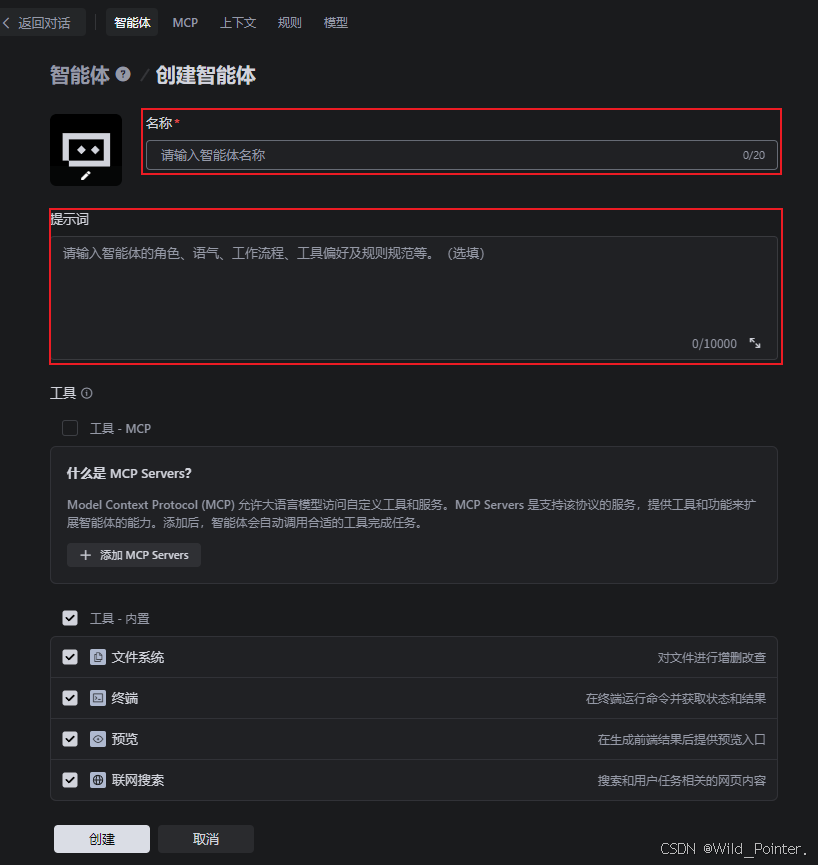Switch to the MCP tab
818x865 pixels.
pos(185,23)
